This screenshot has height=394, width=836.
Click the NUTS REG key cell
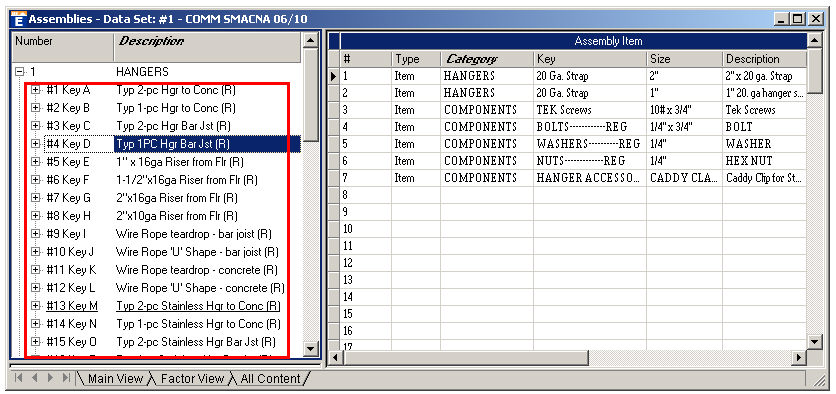pos(590,161)
